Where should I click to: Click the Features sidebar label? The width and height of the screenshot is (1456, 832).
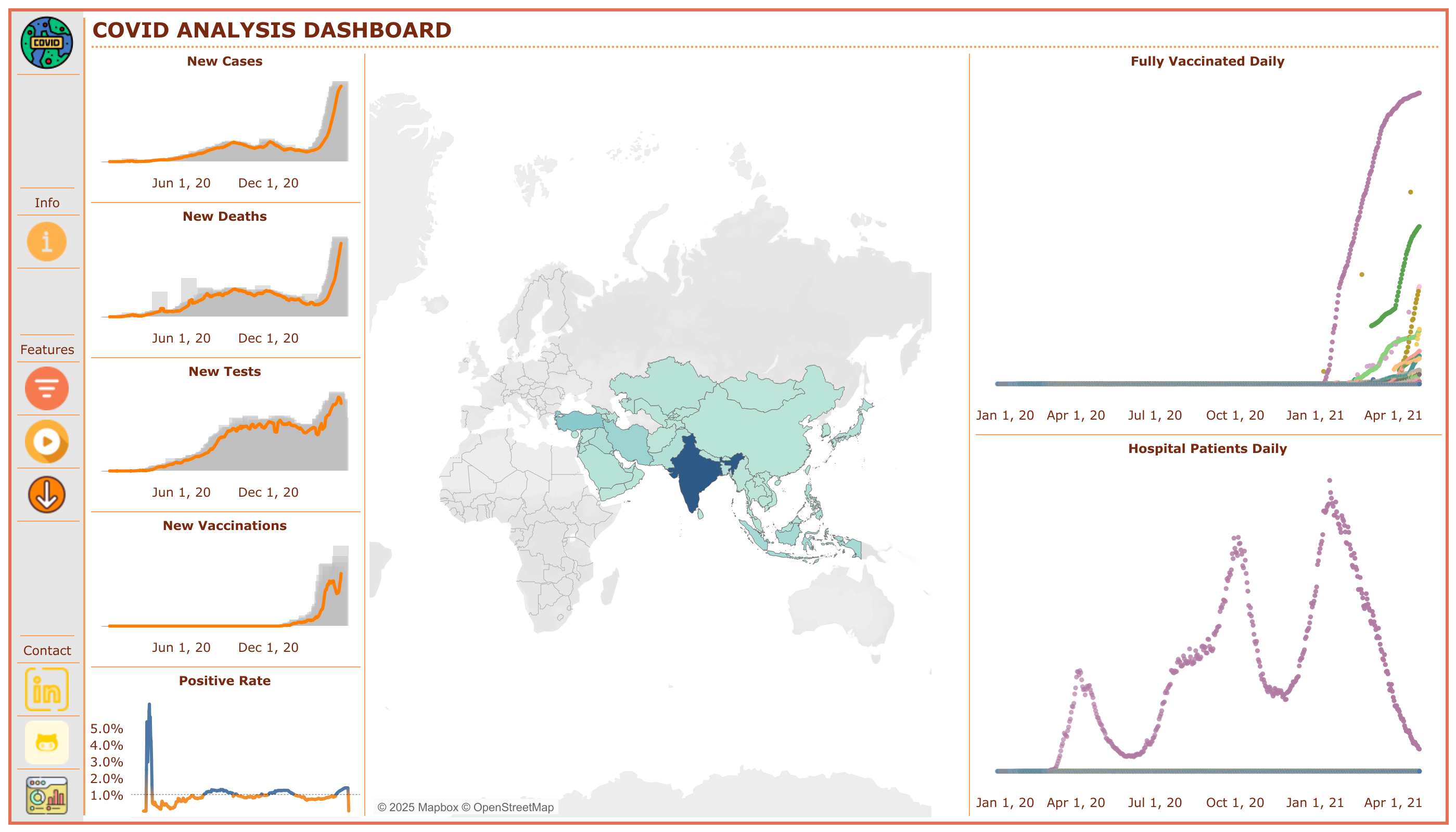click(47, 350)
